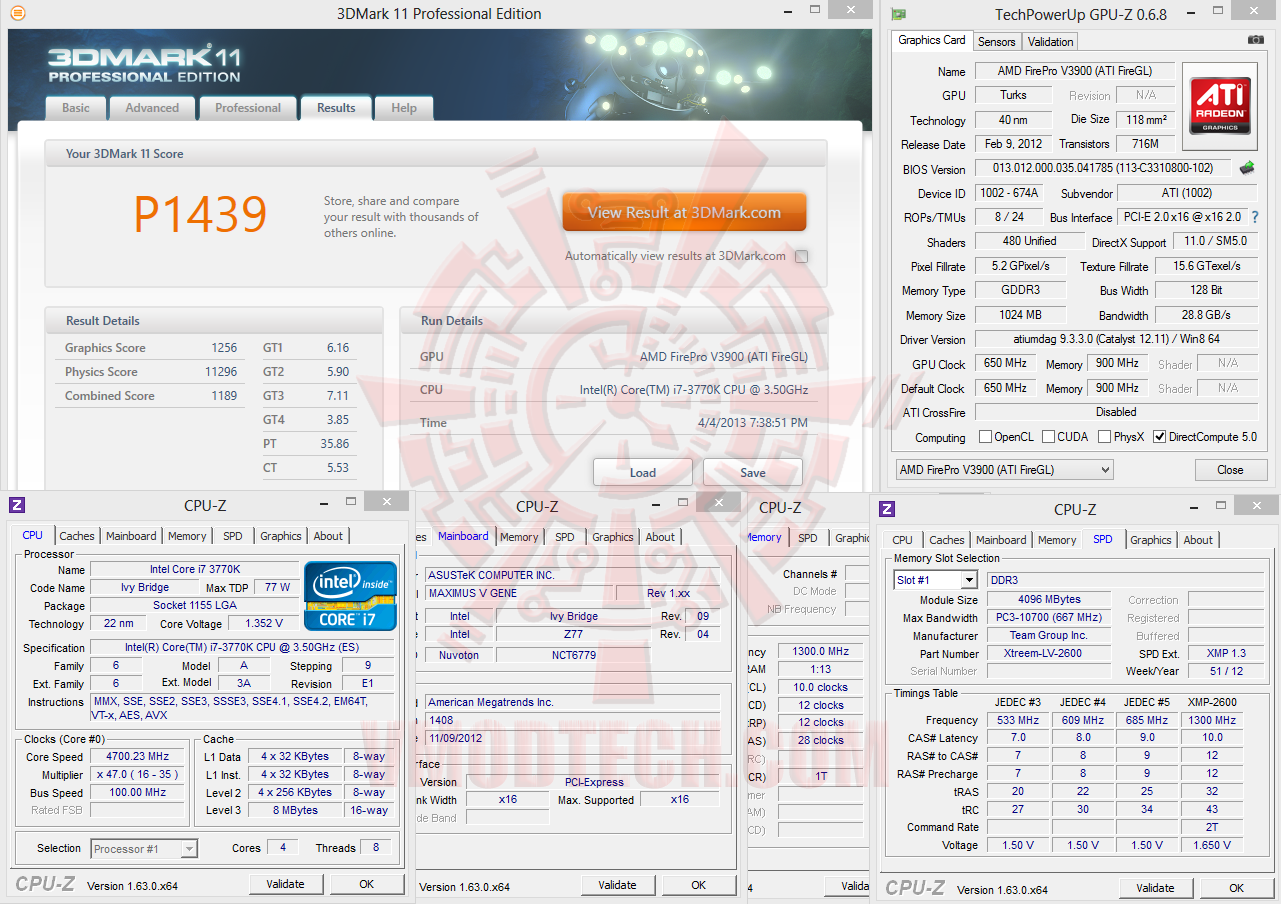Screen dimensions: 1281x904
Task: Click the P1439 score text
Action: [x=201, y=214]
